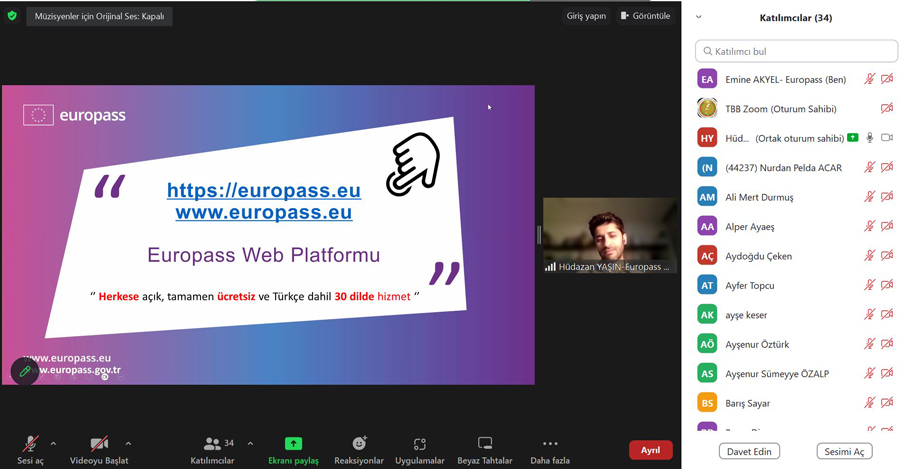Select participant Emine AKYEL- Europass (Ben)

click(x=796, y=79)
